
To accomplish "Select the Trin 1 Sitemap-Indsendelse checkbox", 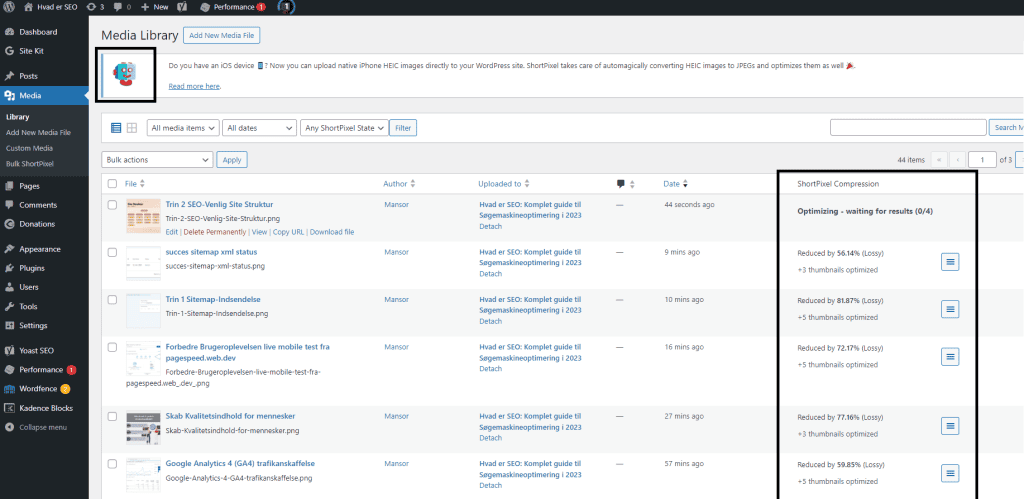I will [x=112, y=300].
